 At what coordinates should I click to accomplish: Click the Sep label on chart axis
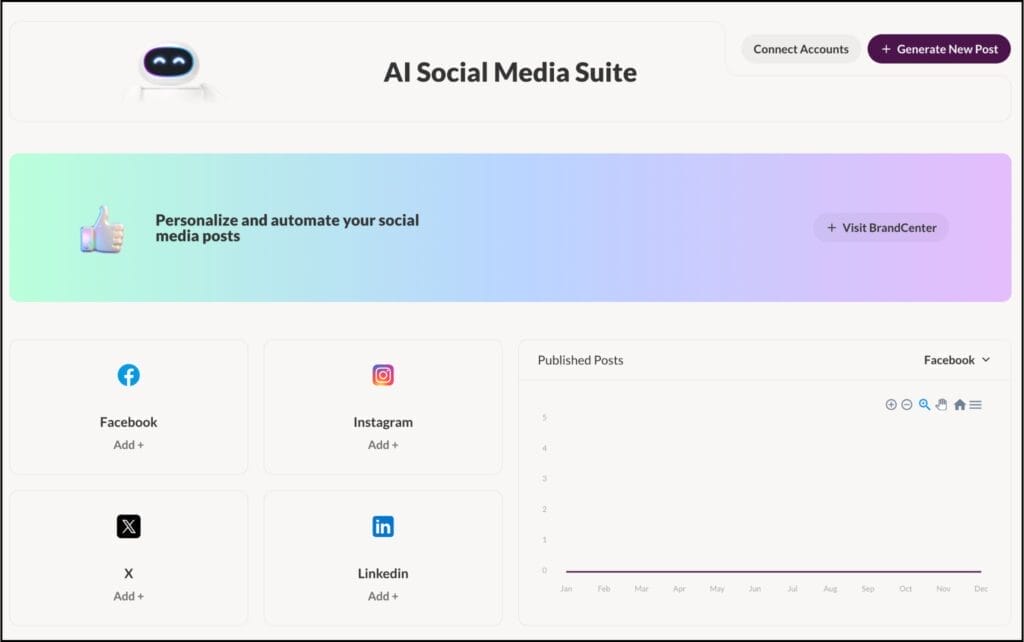(868, 589)
